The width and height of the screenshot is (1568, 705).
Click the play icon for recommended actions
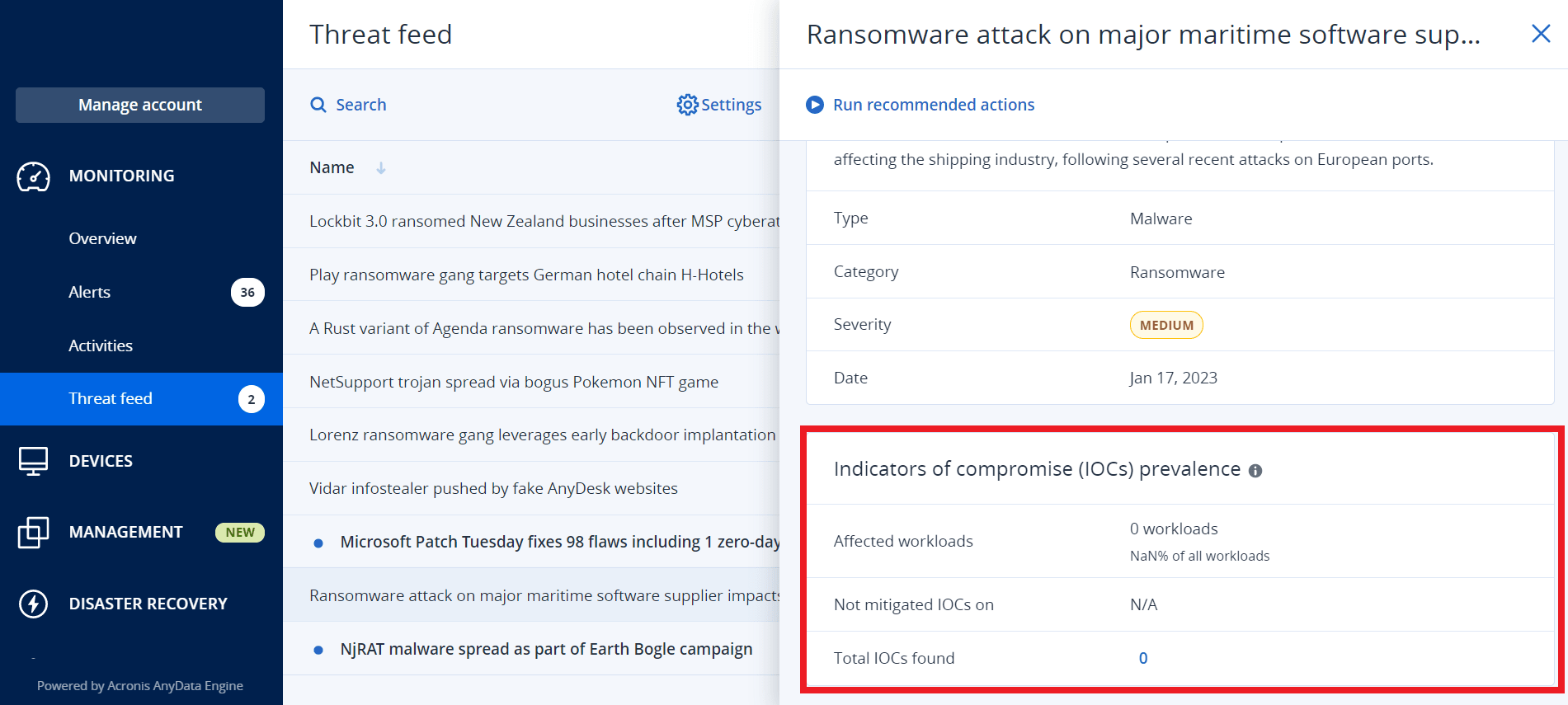coord(815,105)
